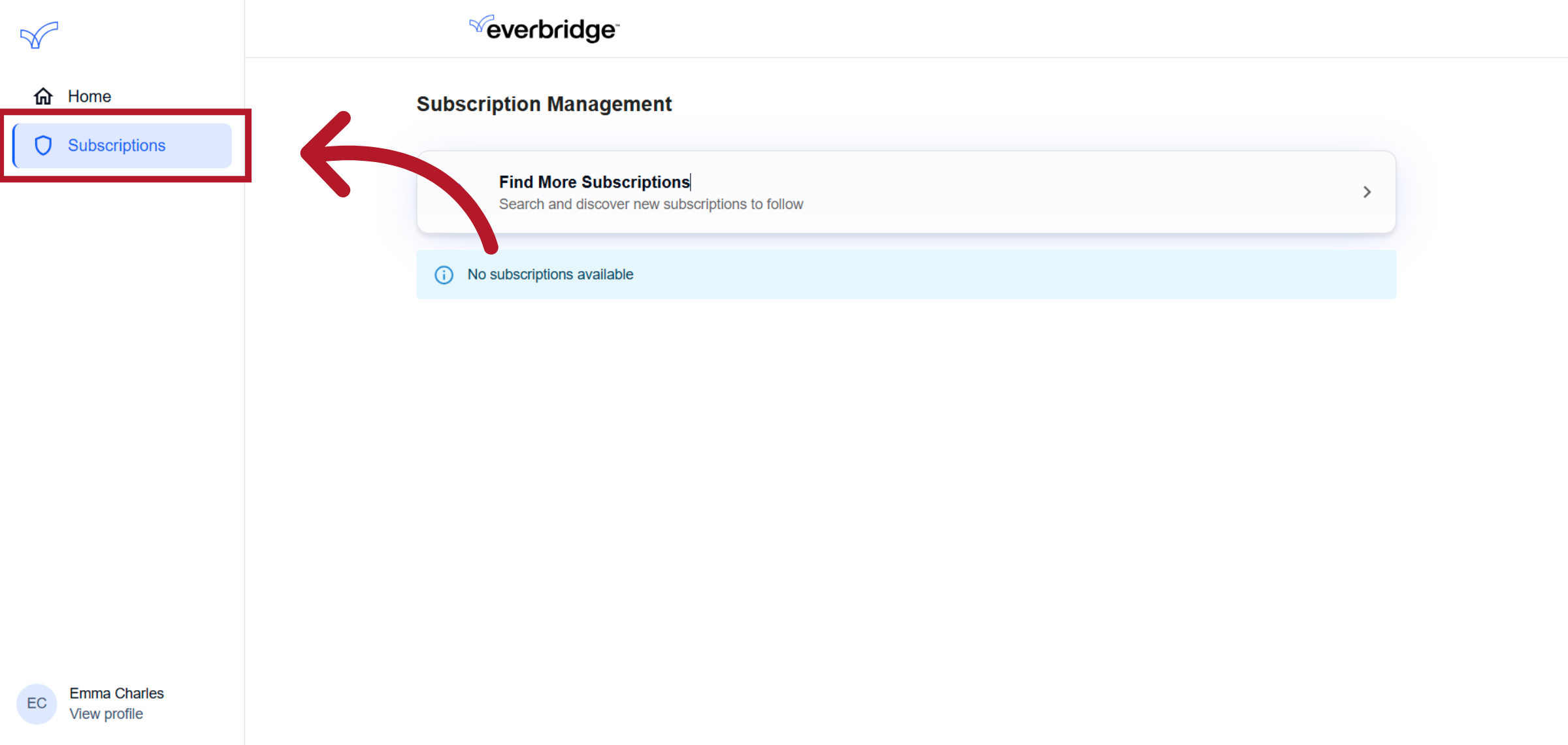This screenshot has width=1568, height=745.
Task: Click 'Search and discover new subscriptions to follow'
Action: pos(651,204)
